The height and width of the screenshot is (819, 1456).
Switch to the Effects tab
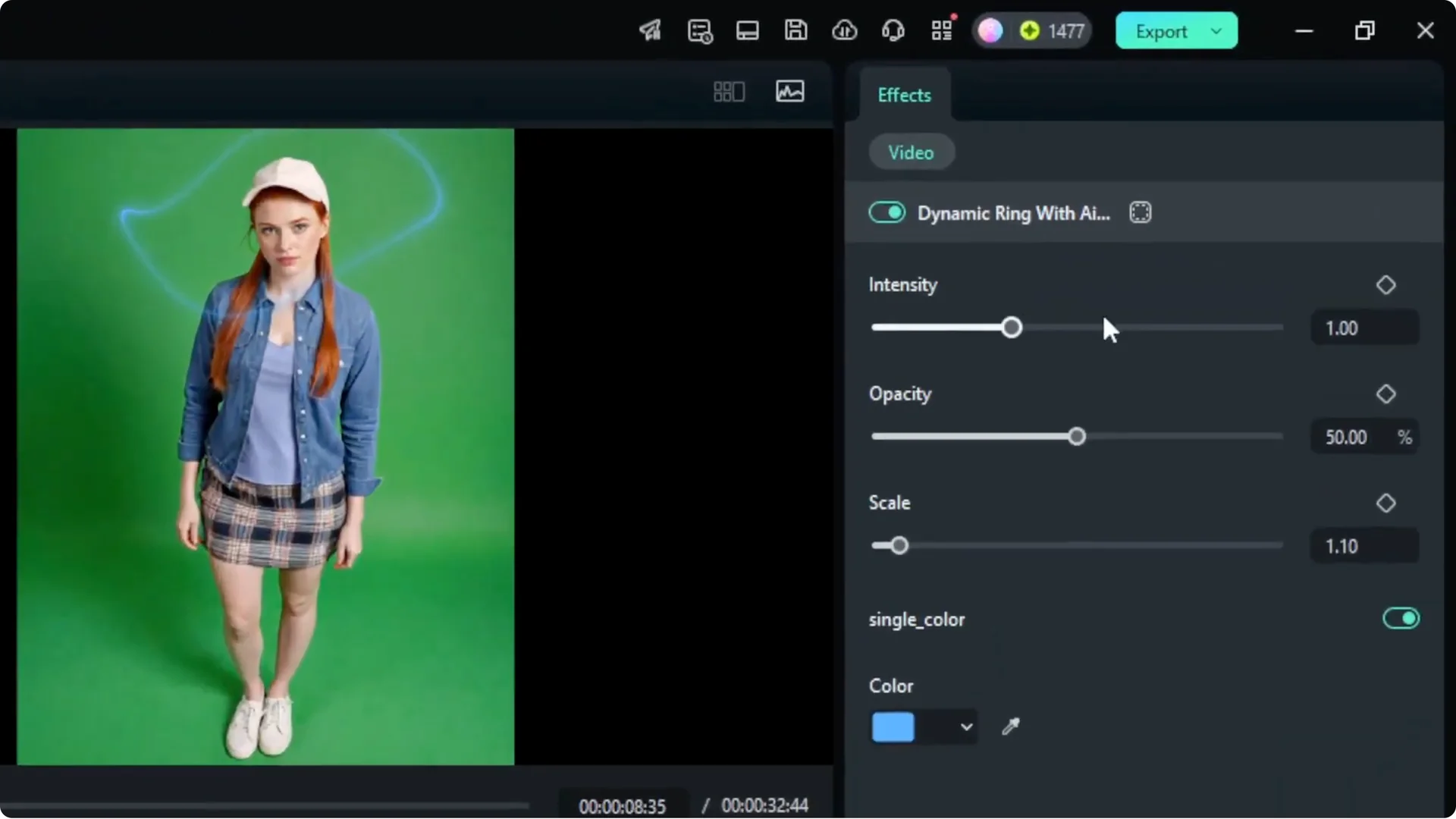click(x=904, y=95)
